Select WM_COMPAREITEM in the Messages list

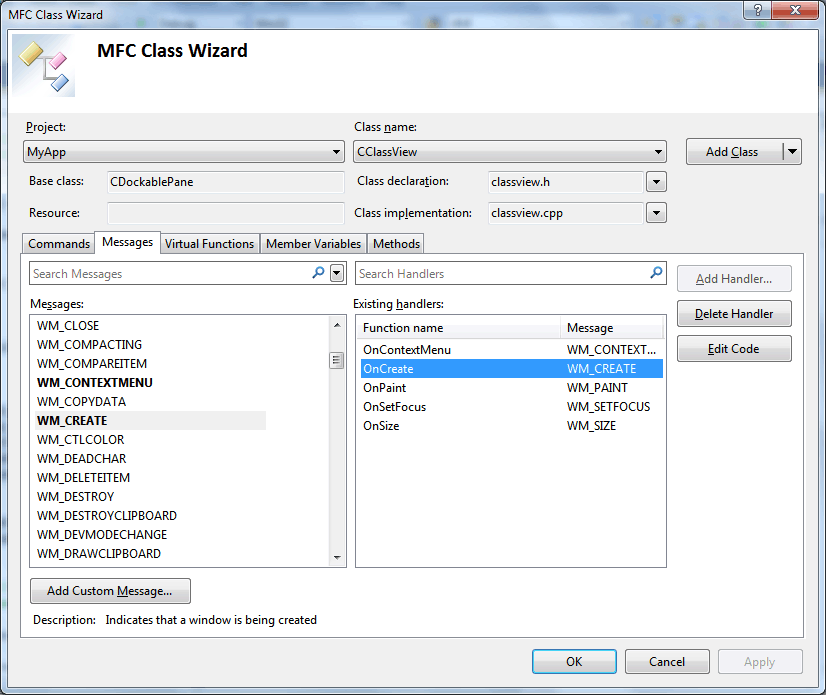[92, 364]
